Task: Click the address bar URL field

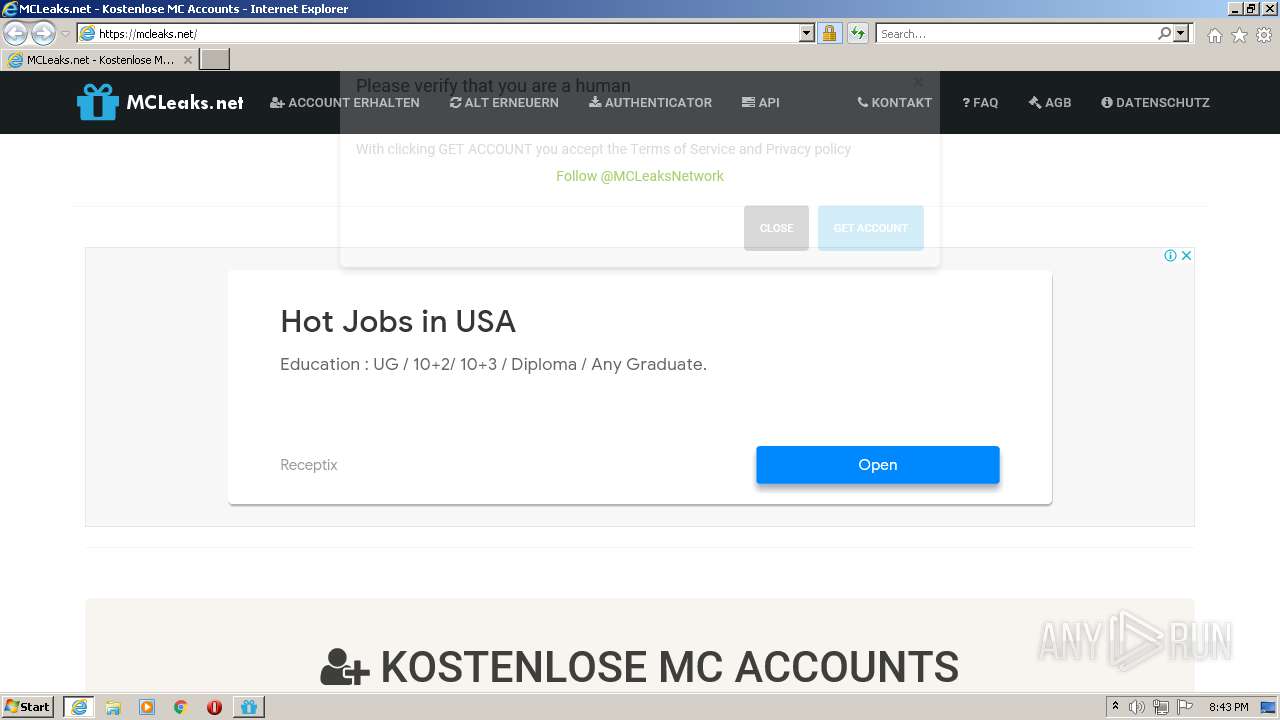Action: 440,33
